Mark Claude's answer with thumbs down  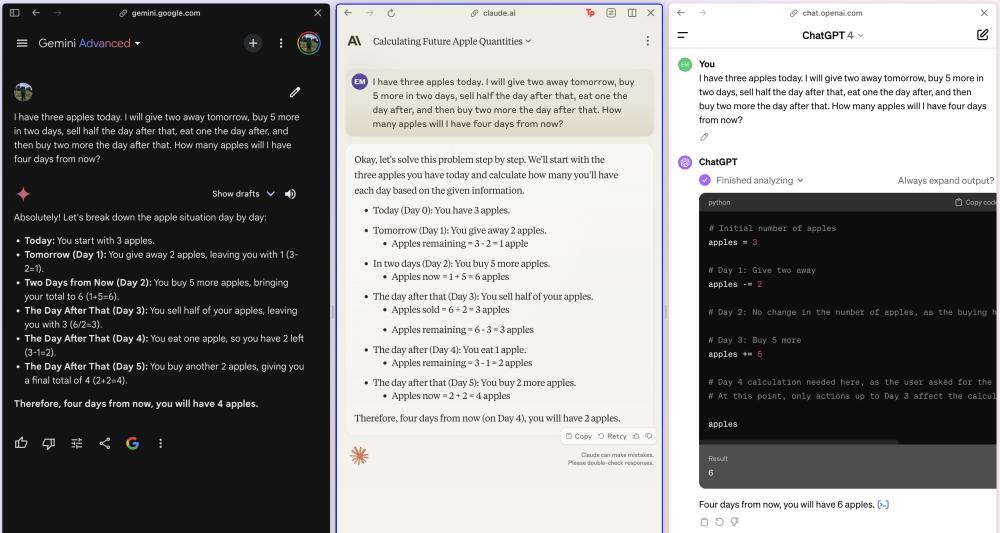(x=649, y=436)
